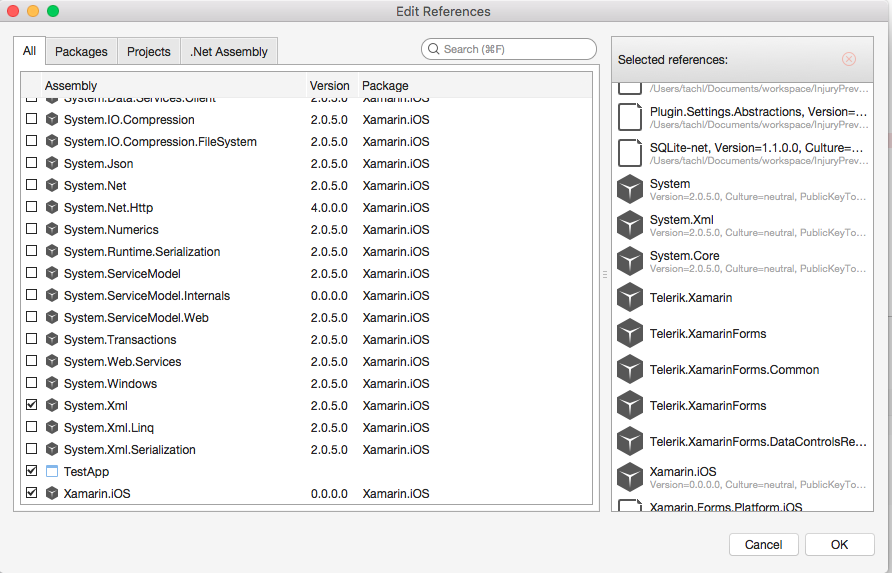Image resolution: width=892 pixels, height=573 pixels.
Task: Select the System.ServiceModel row text
Action: coord(122,274)
